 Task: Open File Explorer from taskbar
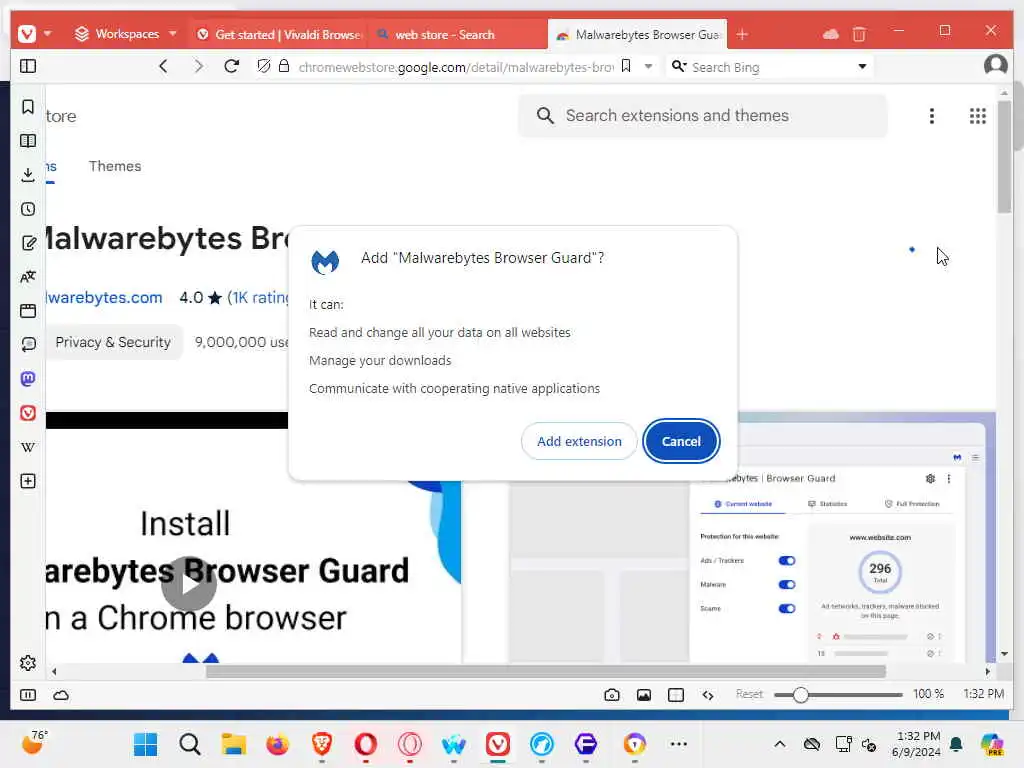pyautogui.click(x=233, y=744)
